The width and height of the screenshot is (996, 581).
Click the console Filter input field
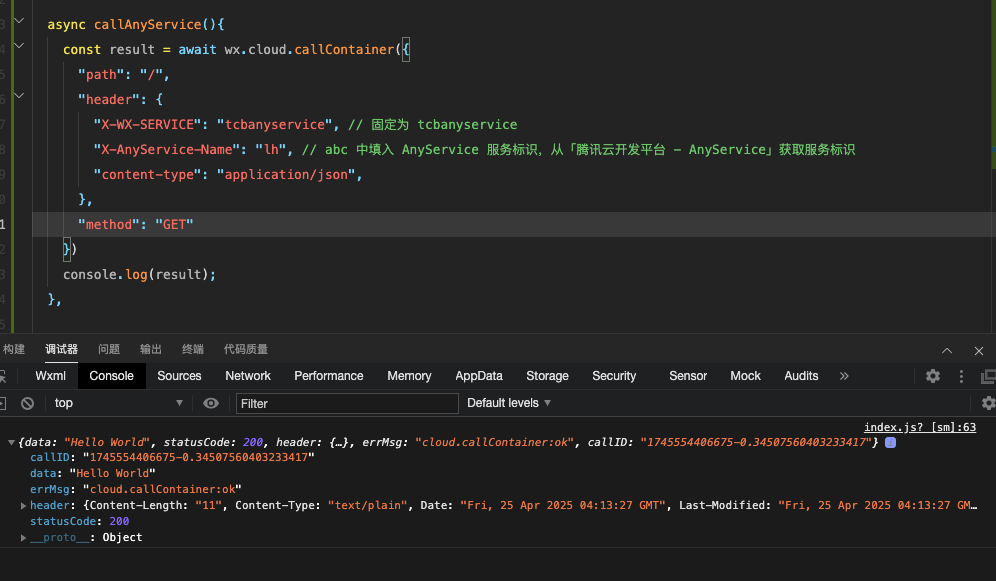347,403
